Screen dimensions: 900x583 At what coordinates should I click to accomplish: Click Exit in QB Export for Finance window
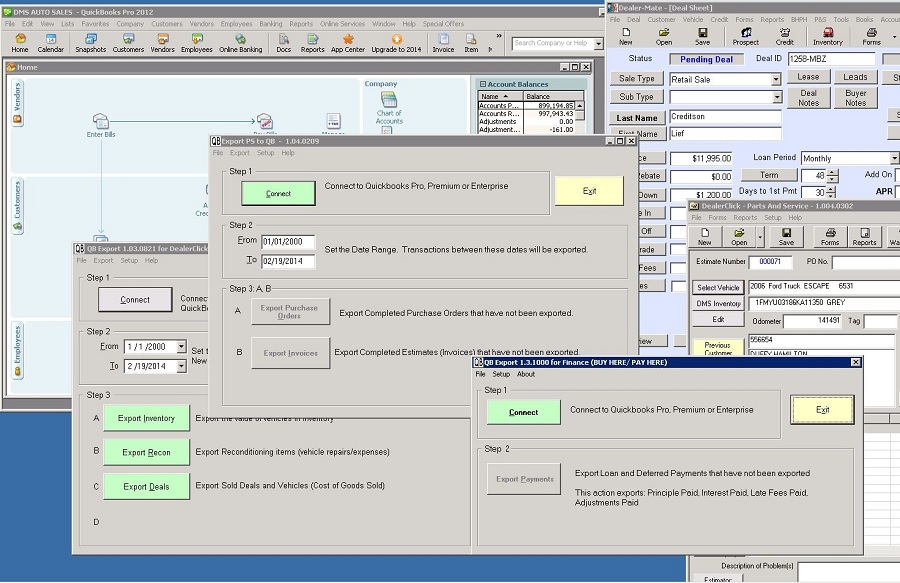(x=823, y=410)
